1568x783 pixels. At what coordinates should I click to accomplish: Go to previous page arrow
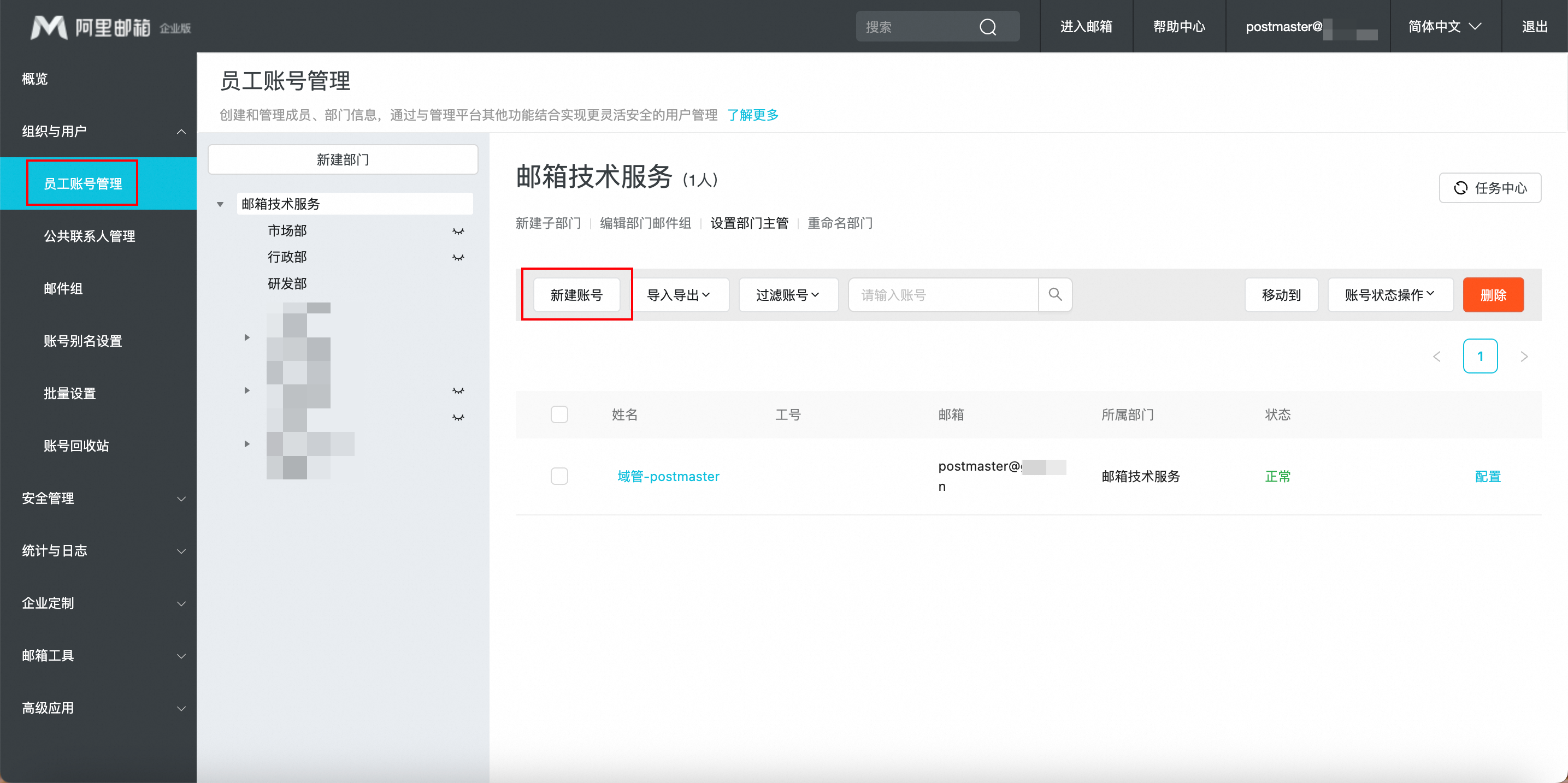pos(1437,357)
